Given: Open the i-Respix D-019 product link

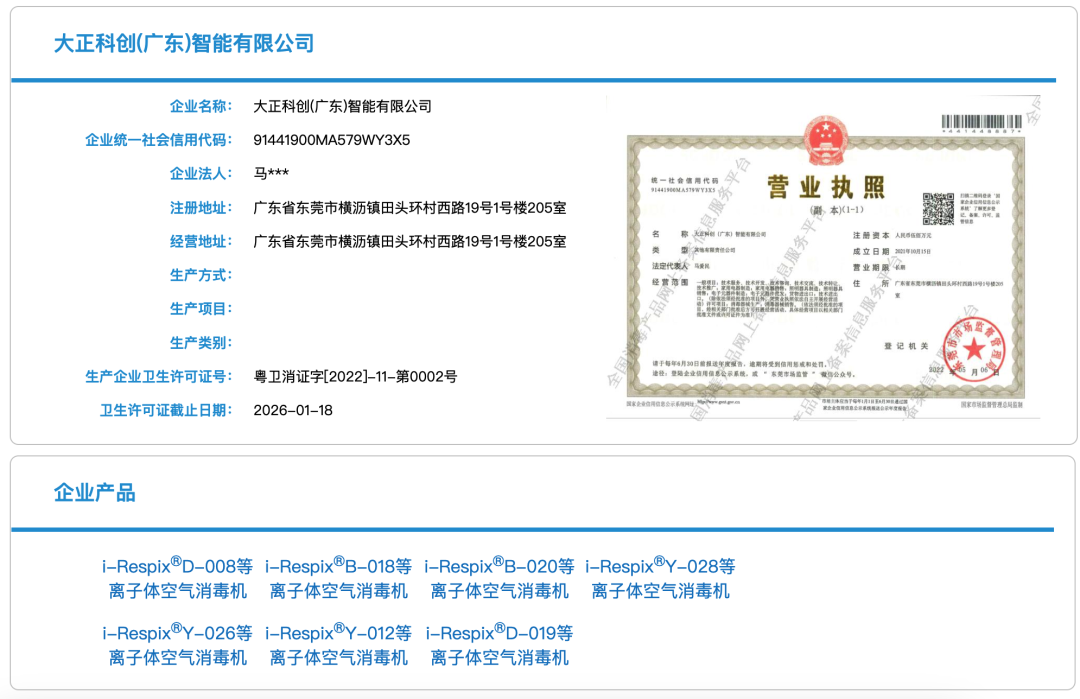Looking at the screenshot, I should point(499,645).
